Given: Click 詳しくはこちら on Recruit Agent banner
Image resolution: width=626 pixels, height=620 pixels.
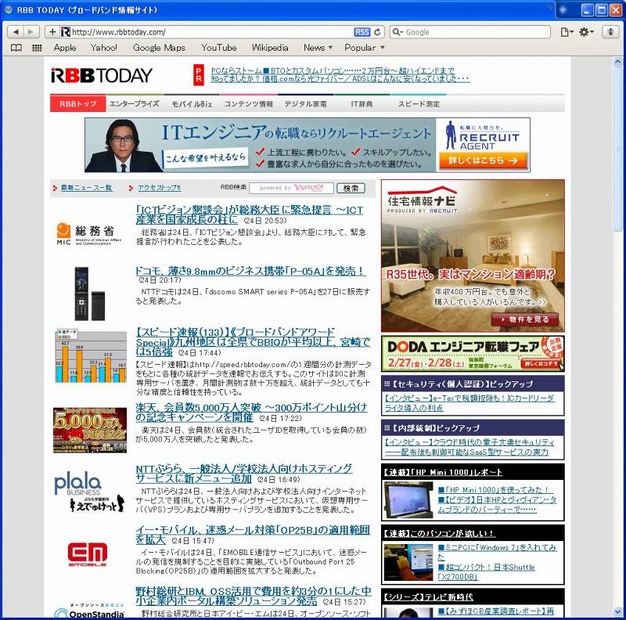Looking at the screenshot, I should pos(483,160).
